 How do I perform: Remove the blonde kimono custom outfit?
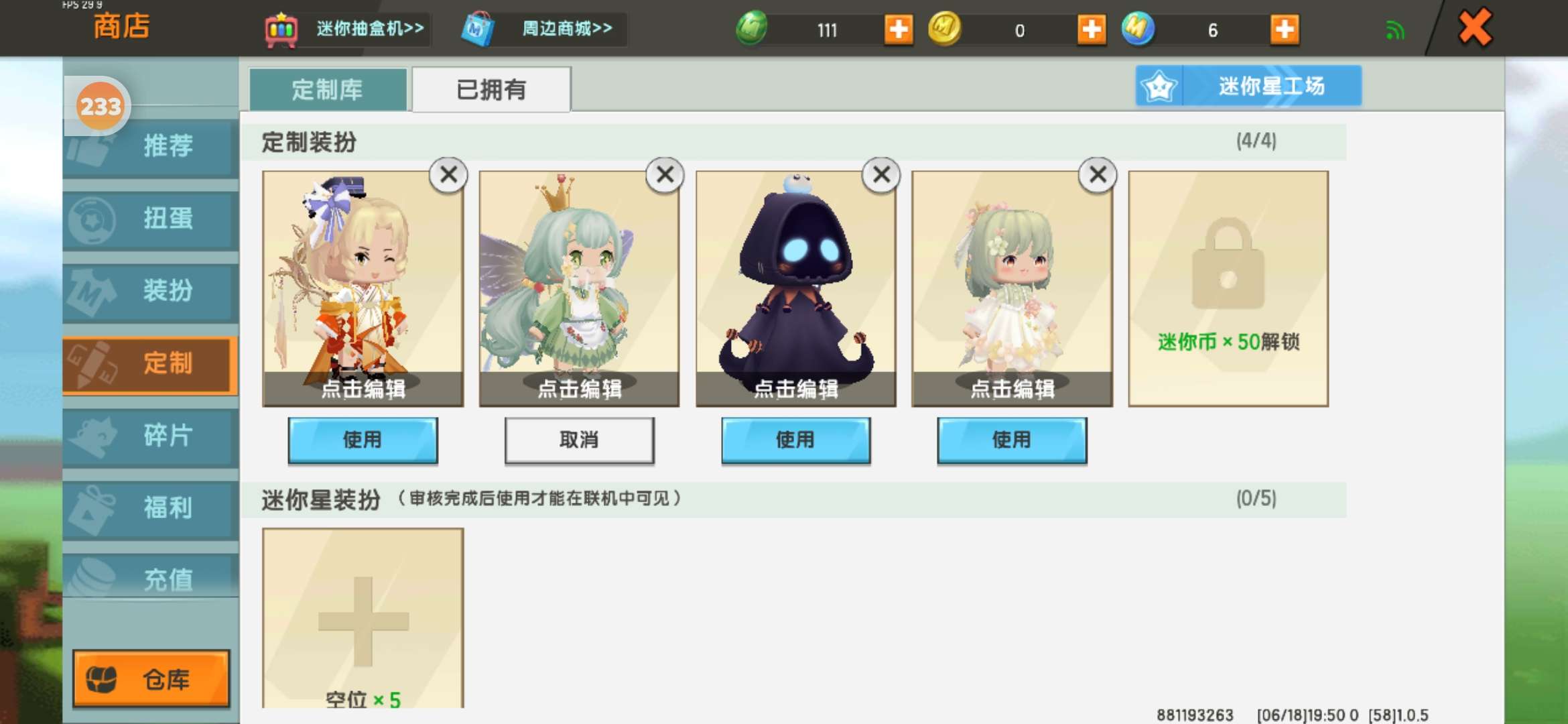pos(448,175)
